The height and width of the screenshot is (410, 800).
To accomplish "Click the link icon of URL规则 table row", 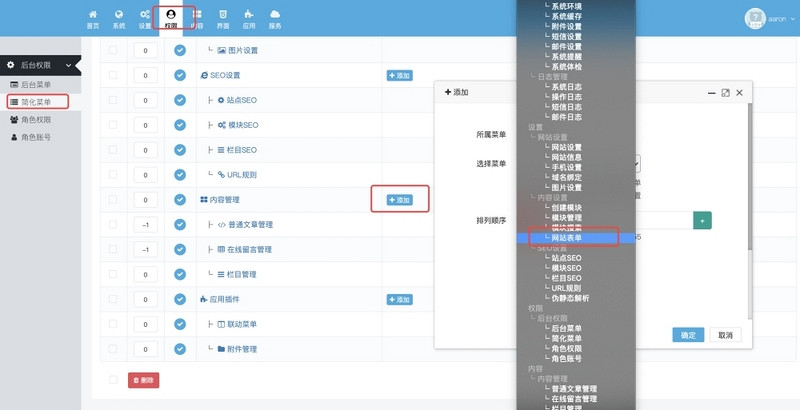I will [x=221, y=174].
